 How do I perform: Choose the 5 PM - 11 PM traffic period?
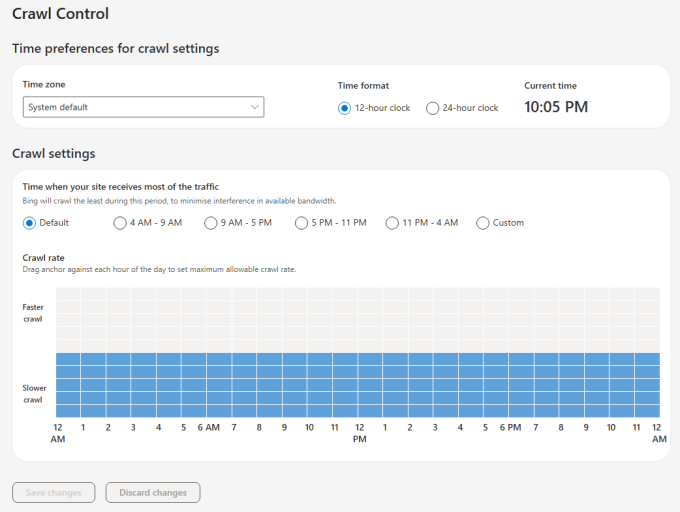(301, 223)
